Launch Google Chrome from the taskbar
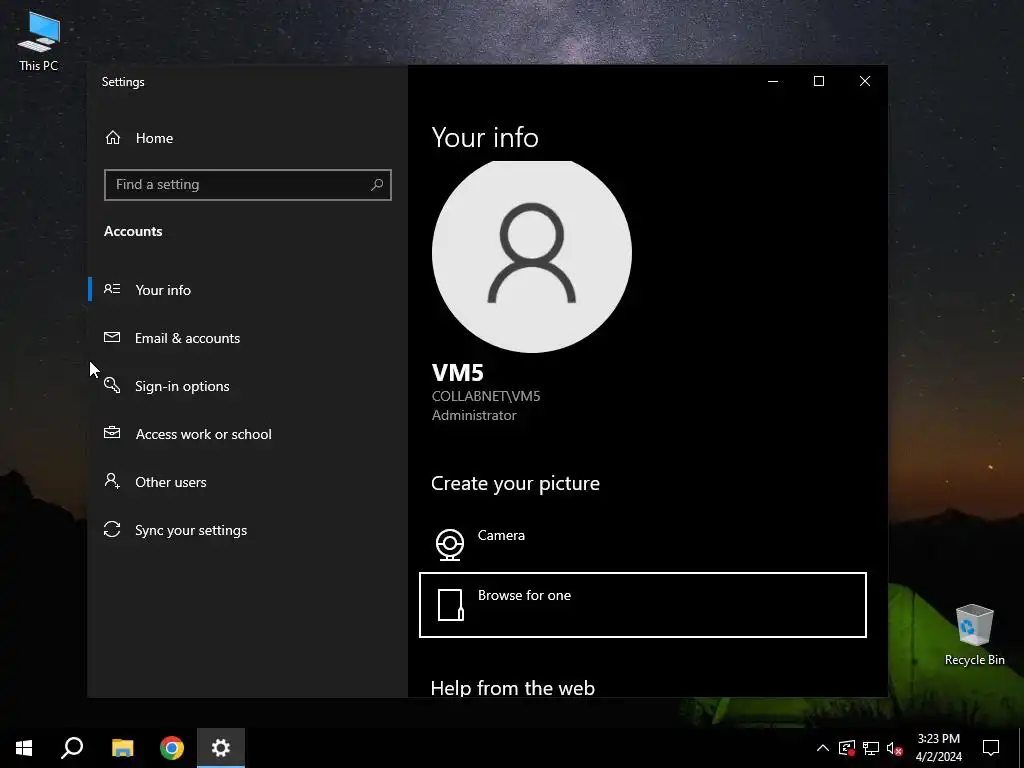The width and height of the screenshot is (1024, 768). tap(172, 748)
